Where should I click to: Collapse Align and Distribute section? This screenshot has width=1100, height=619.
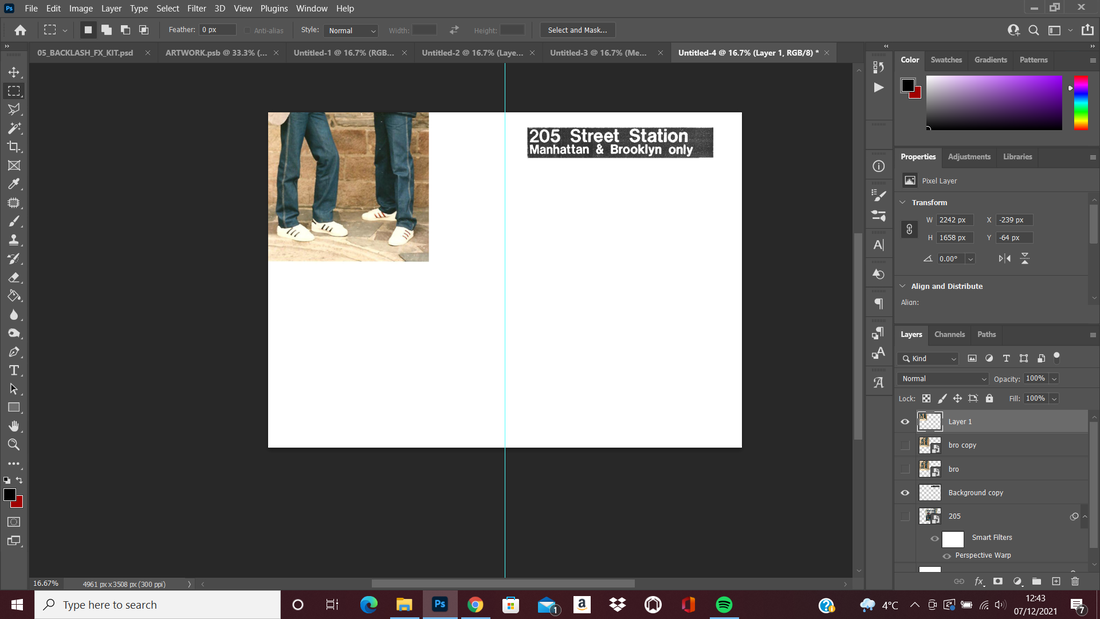[903, 286]
